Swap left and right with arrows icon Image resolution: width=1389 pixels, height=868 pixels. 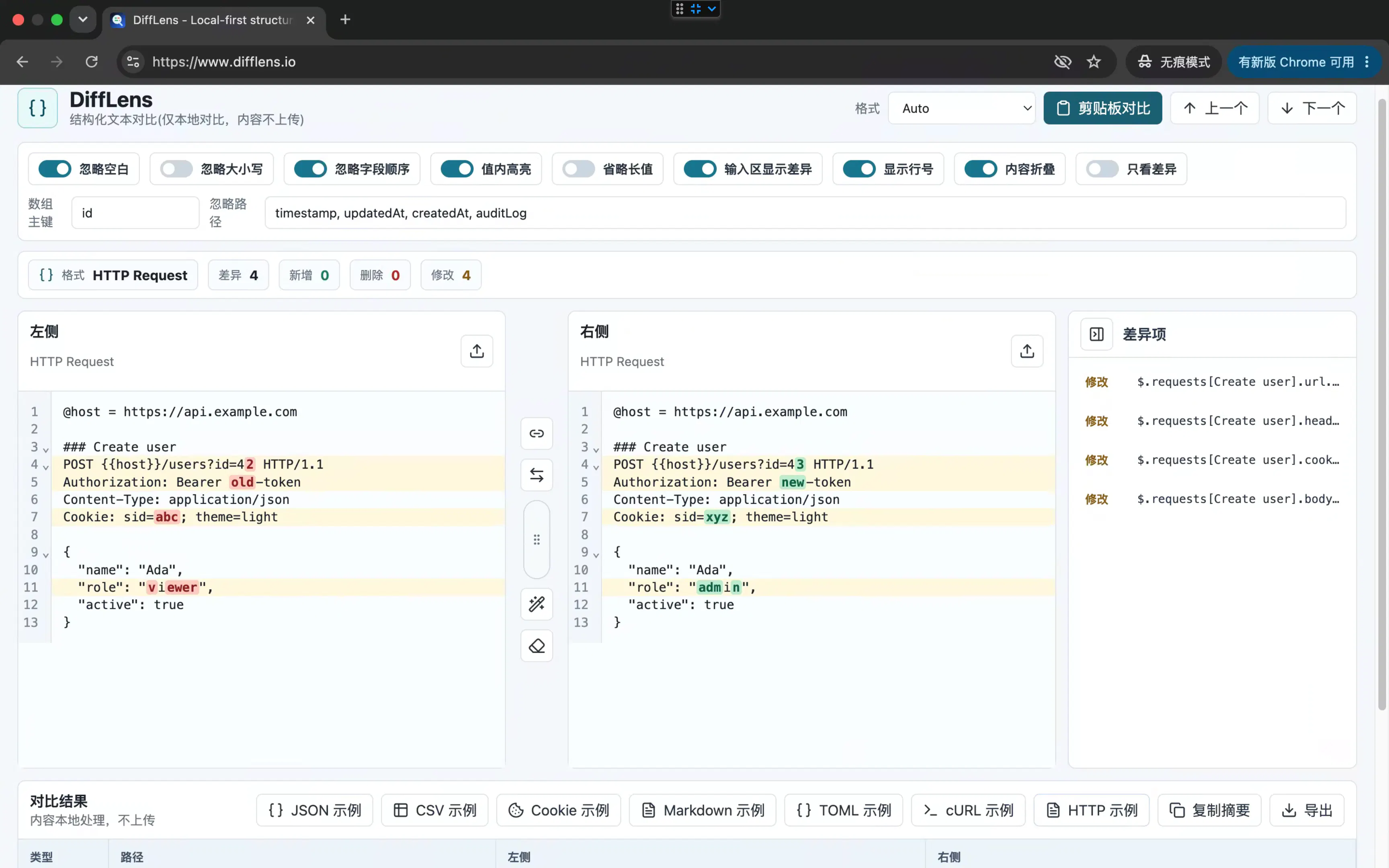537,475
